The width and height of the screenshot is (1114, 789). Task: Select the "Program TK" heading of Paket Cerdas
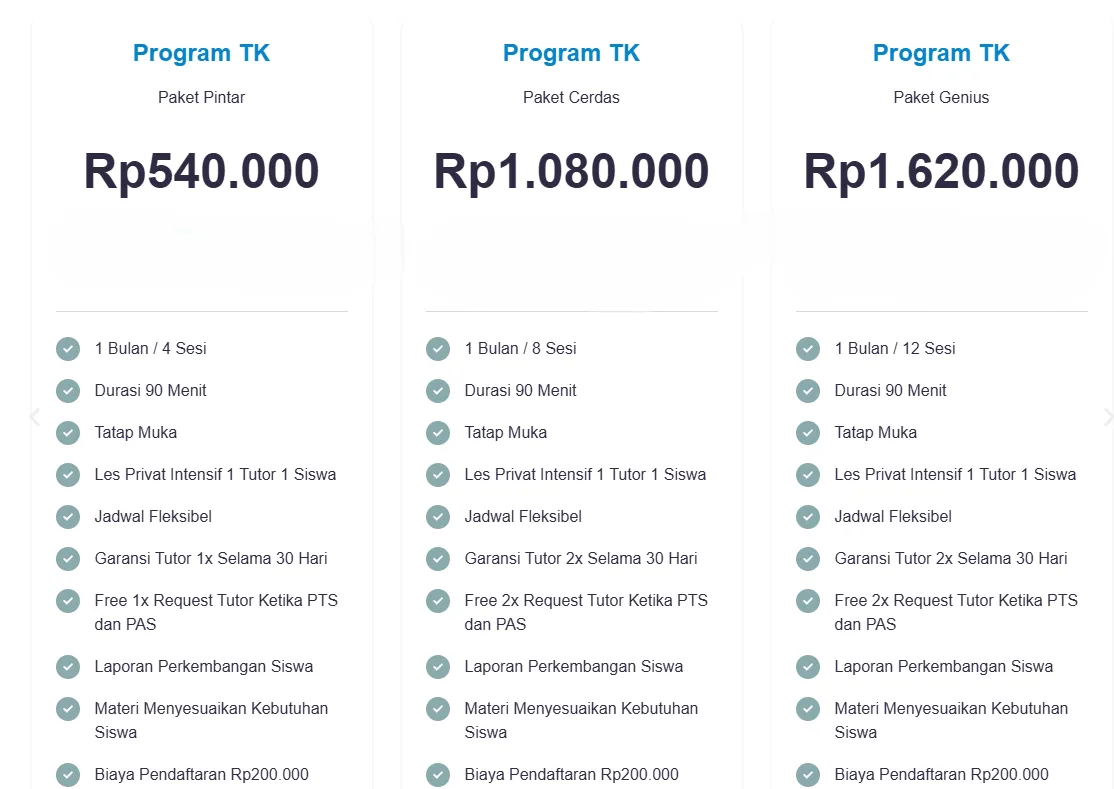pos(571,53)
